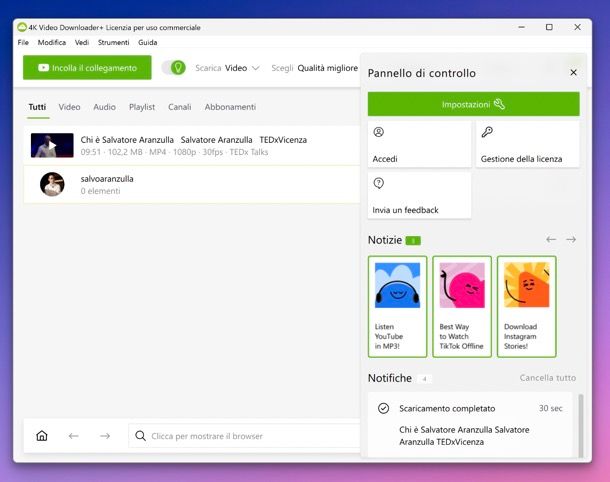
Task: Click the browser back arrow
Action: click(74, 436)
